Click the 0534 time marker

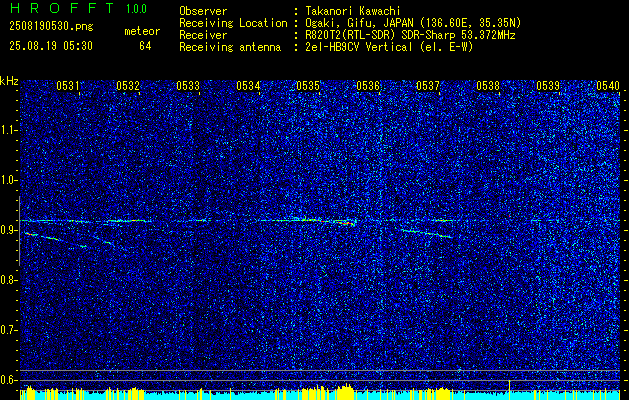248,86
